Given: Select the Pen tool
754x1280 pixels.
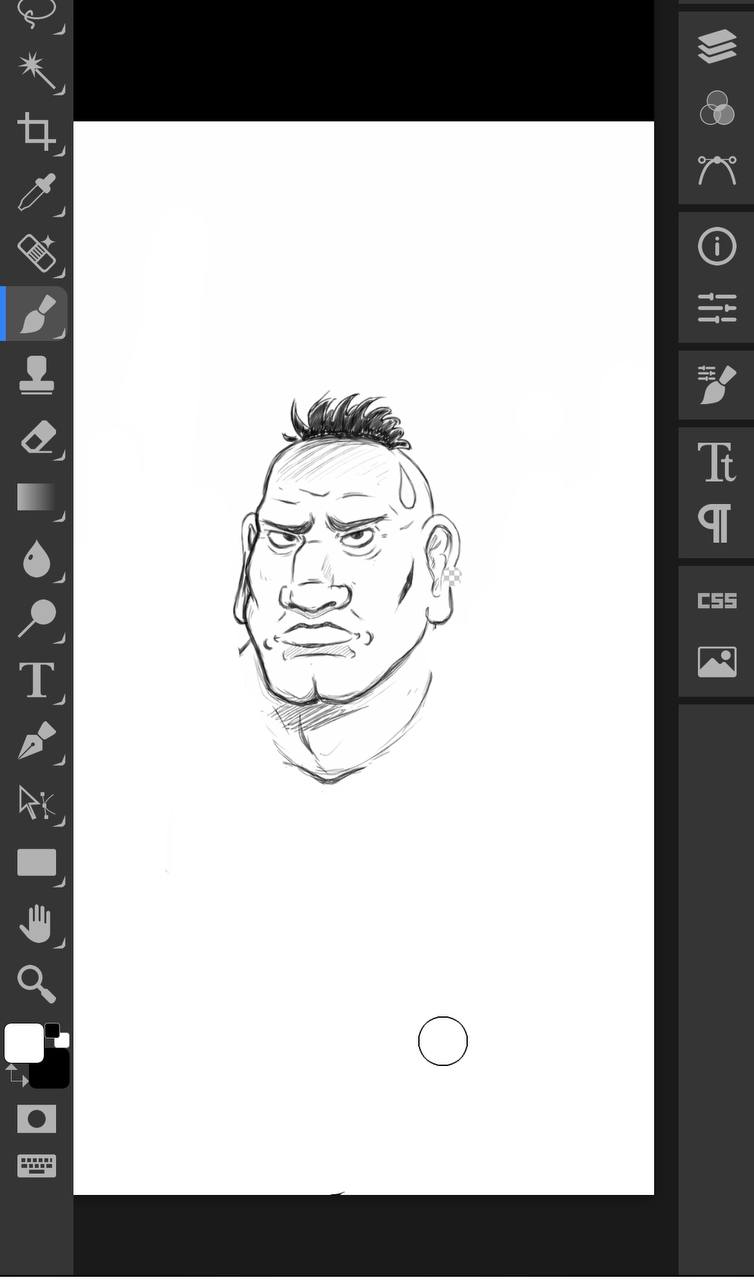Looking at the screenshot, I should click(x=36, y=741).
